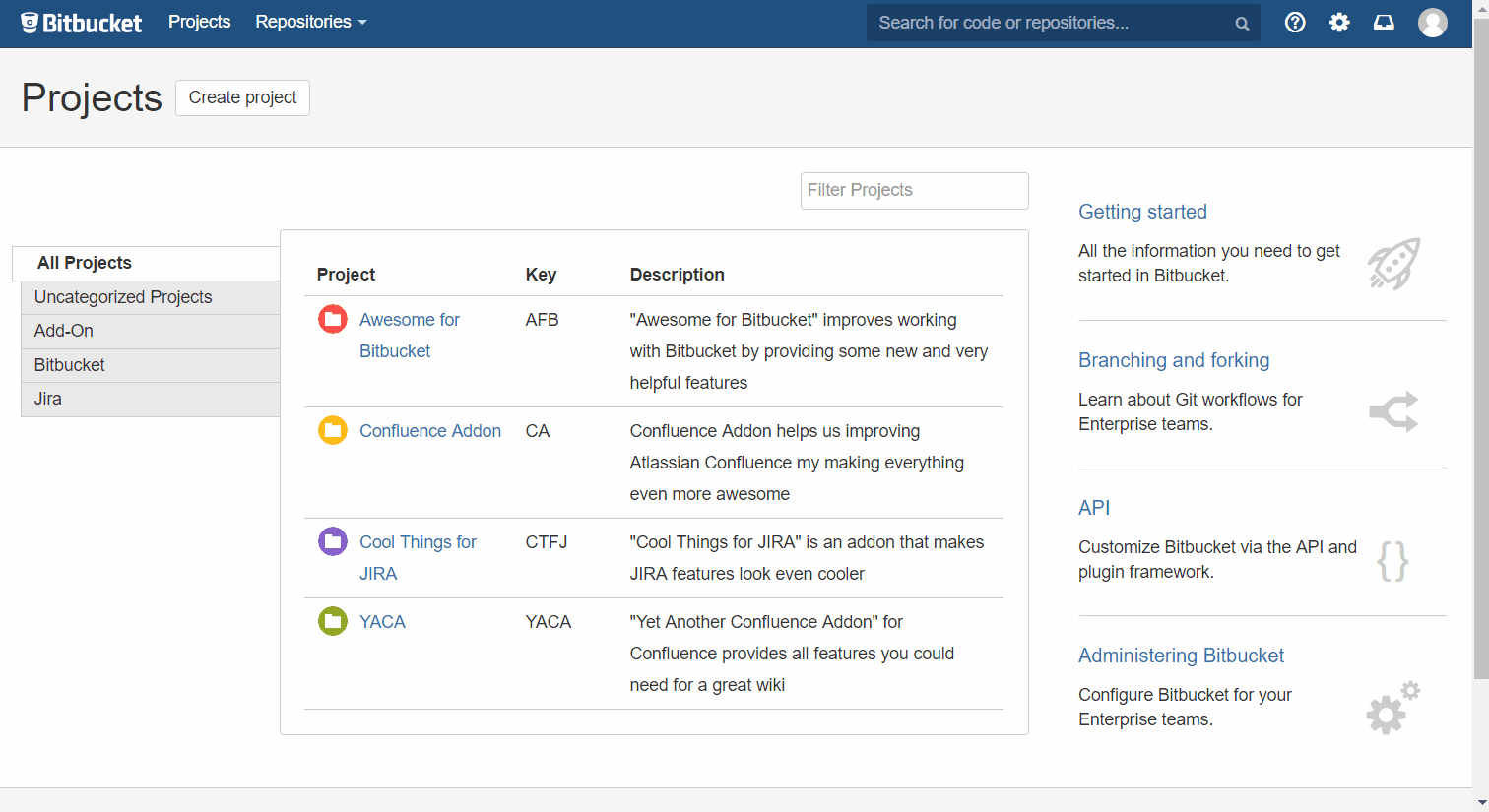Screen dimensions: 1489x812
Task: Click the Bitbucket logo icon
Action: click(32, 21)
